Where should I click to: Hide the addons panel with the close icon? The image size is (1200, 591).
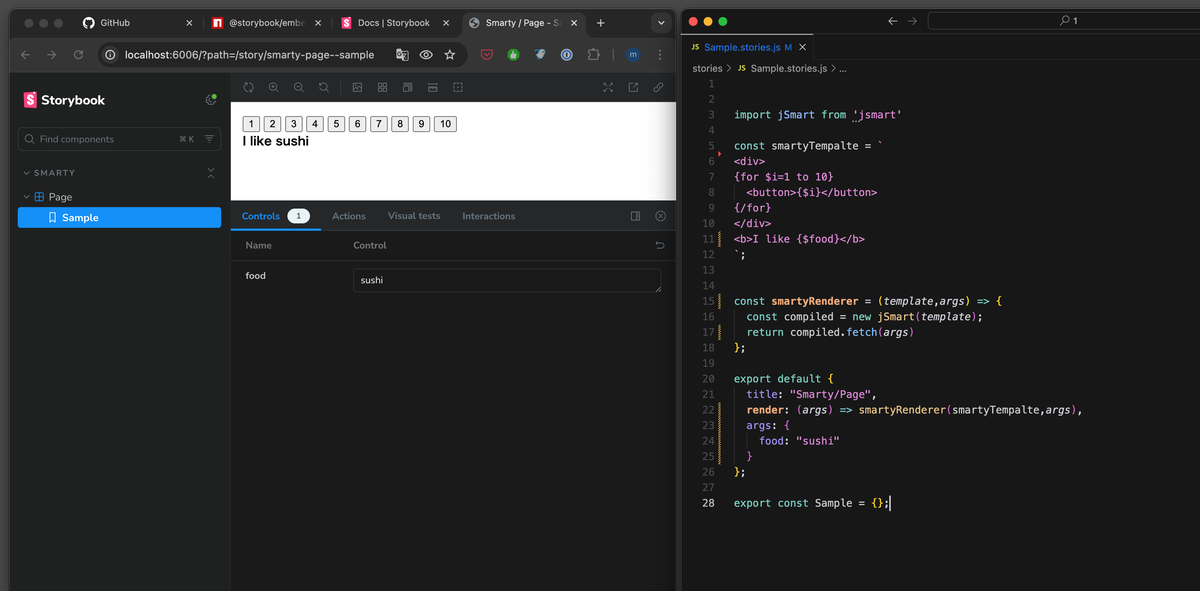660,216
